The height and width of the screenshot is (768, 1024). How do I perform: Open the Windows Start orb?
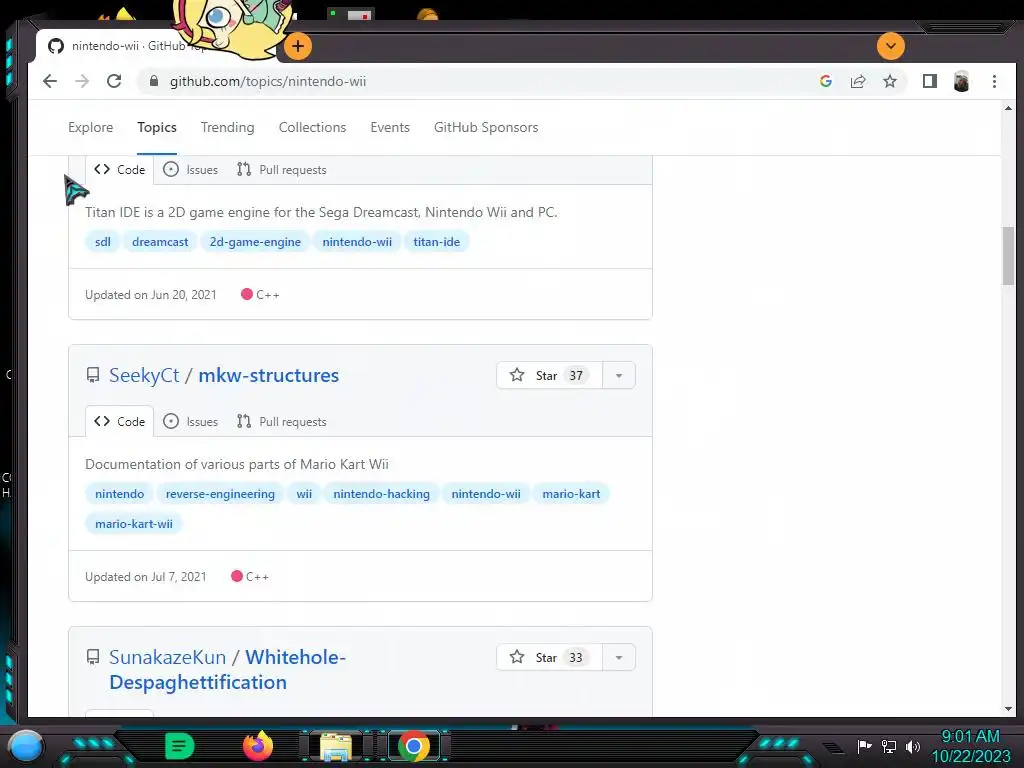click(x=26, y=745)
